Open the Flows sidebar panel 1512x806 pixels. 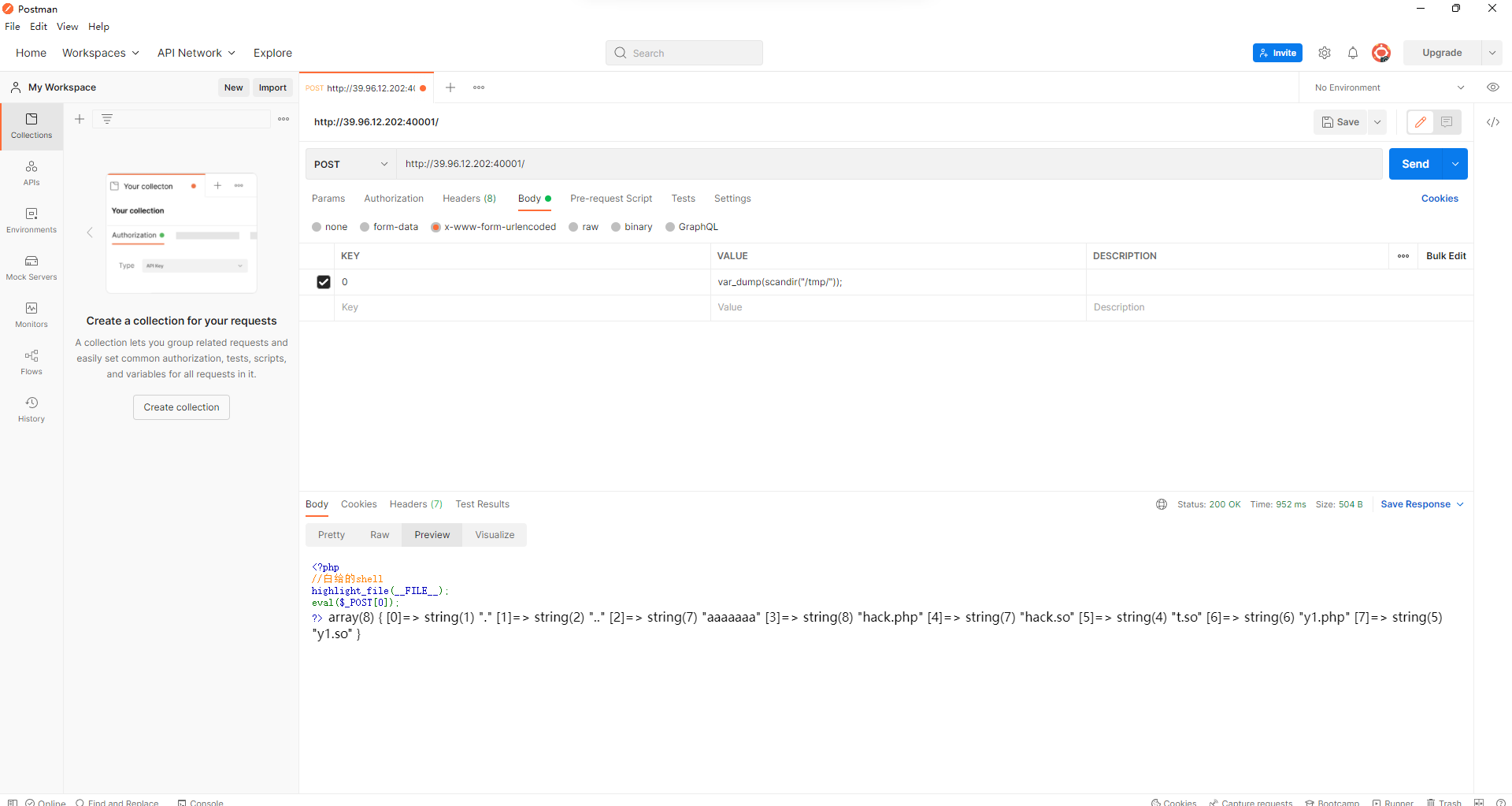31,362
